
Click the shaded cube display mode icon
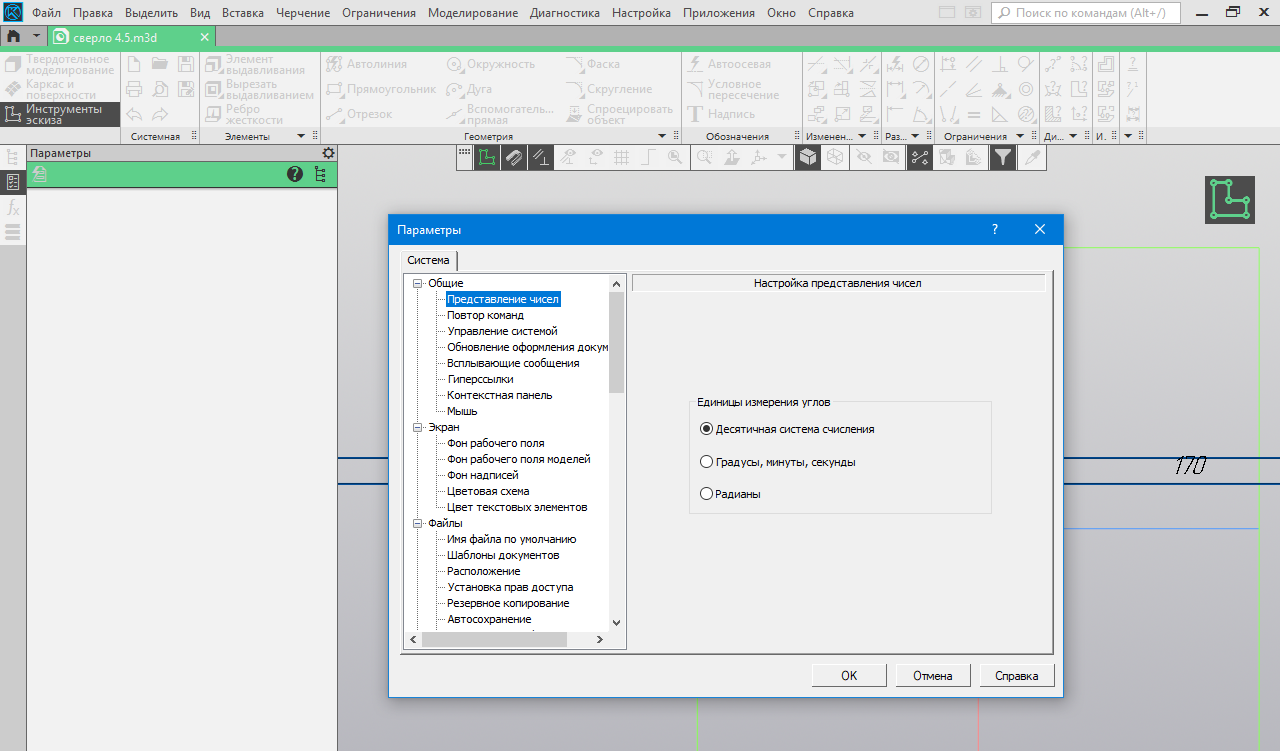point(807,157)
